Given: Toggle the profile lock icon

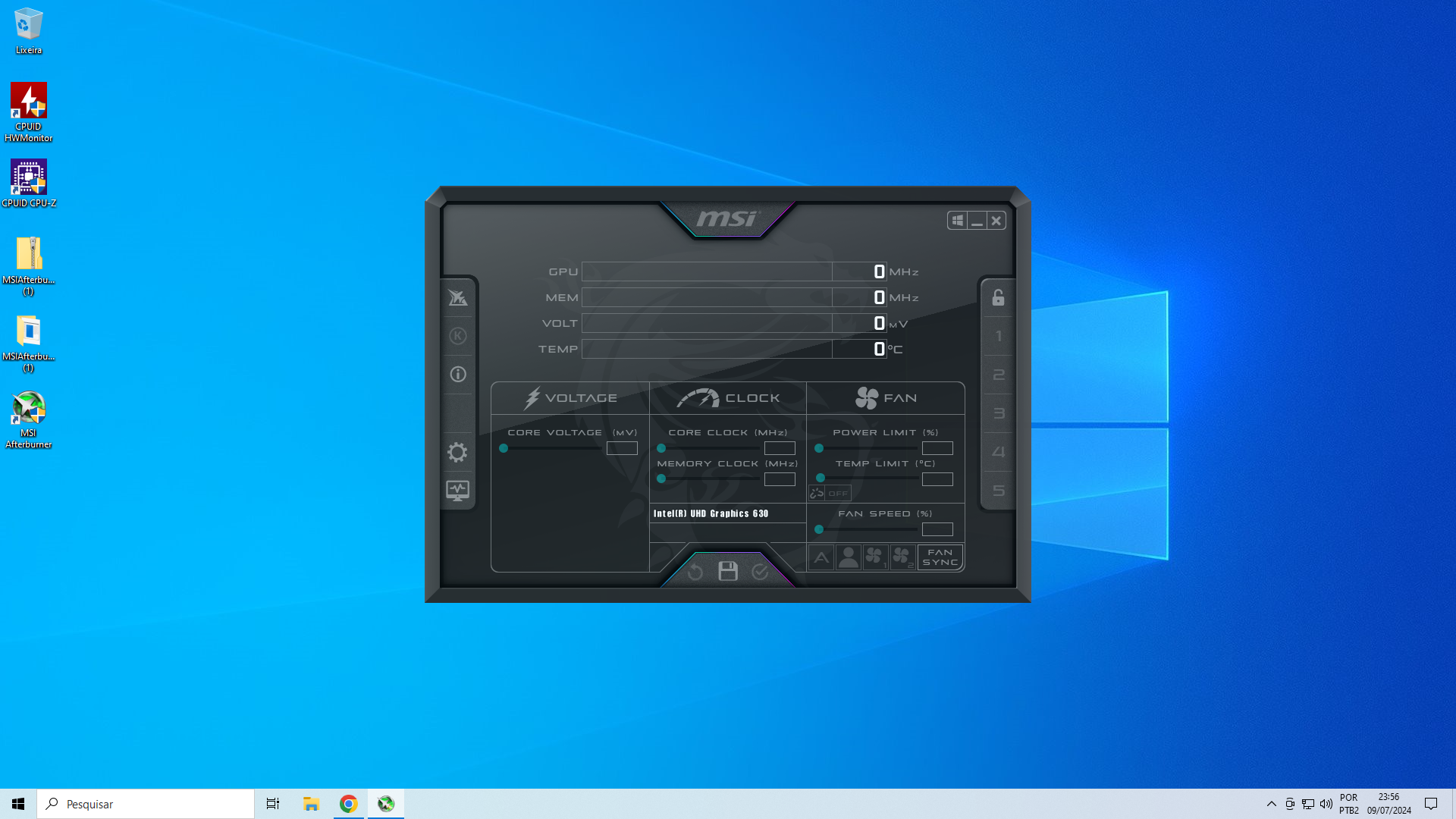Looking at the screenshot, I should tap(998, 297).
